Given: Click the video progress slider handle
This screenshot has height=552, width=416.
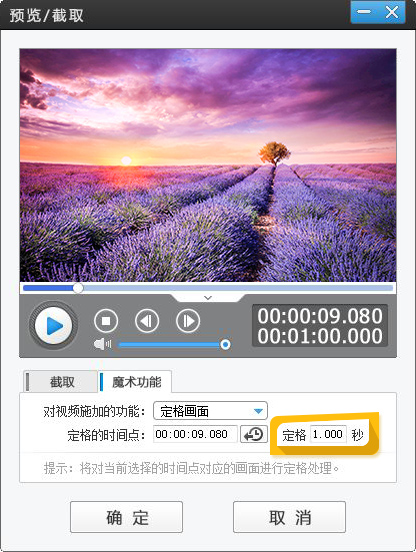Looking at the screenshot, I should [x=78, y=288].
